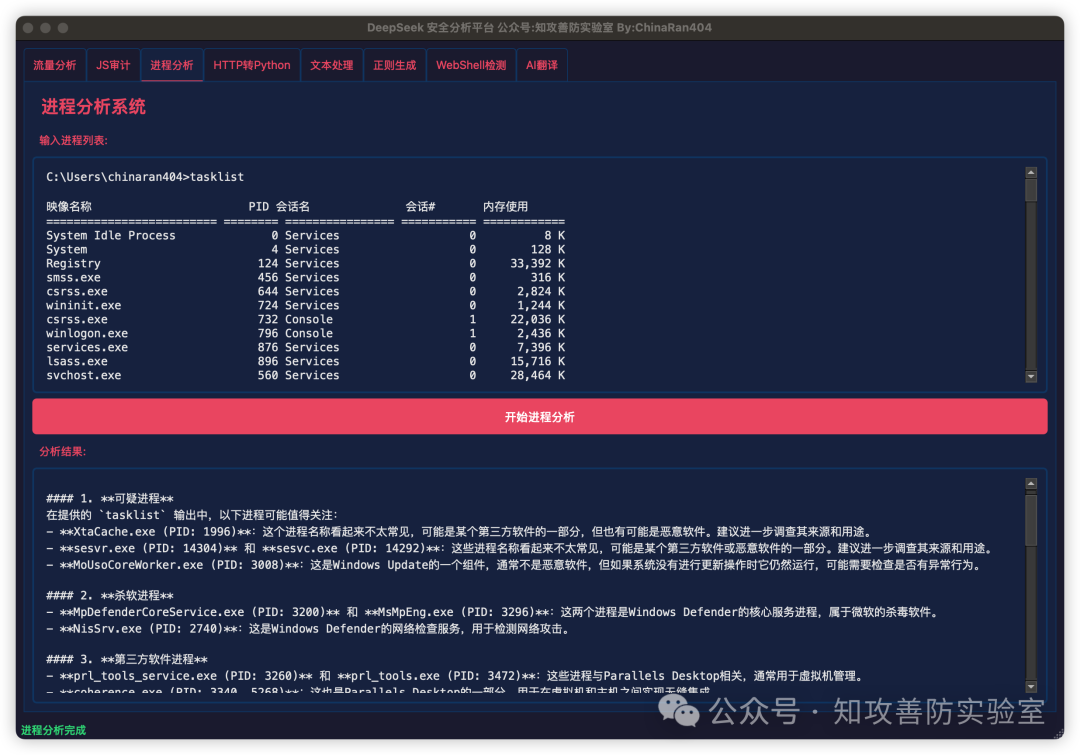Switch to the 正则生成 tab
This screenshot has width=1080, height=755.
pyautogui.click(x=394, y=65)
